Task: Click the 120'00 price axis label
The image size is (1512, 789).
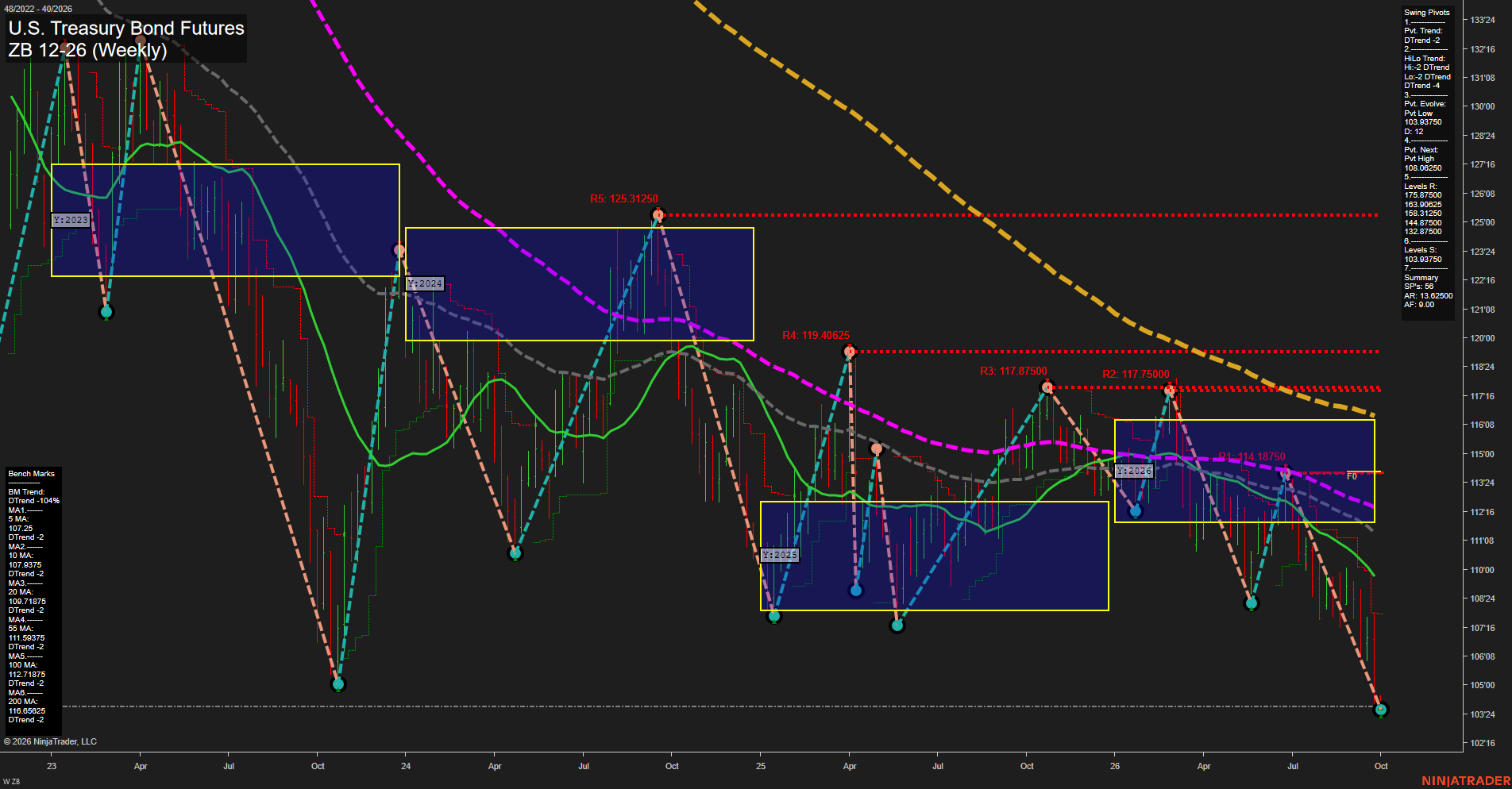Action: 1483,338
